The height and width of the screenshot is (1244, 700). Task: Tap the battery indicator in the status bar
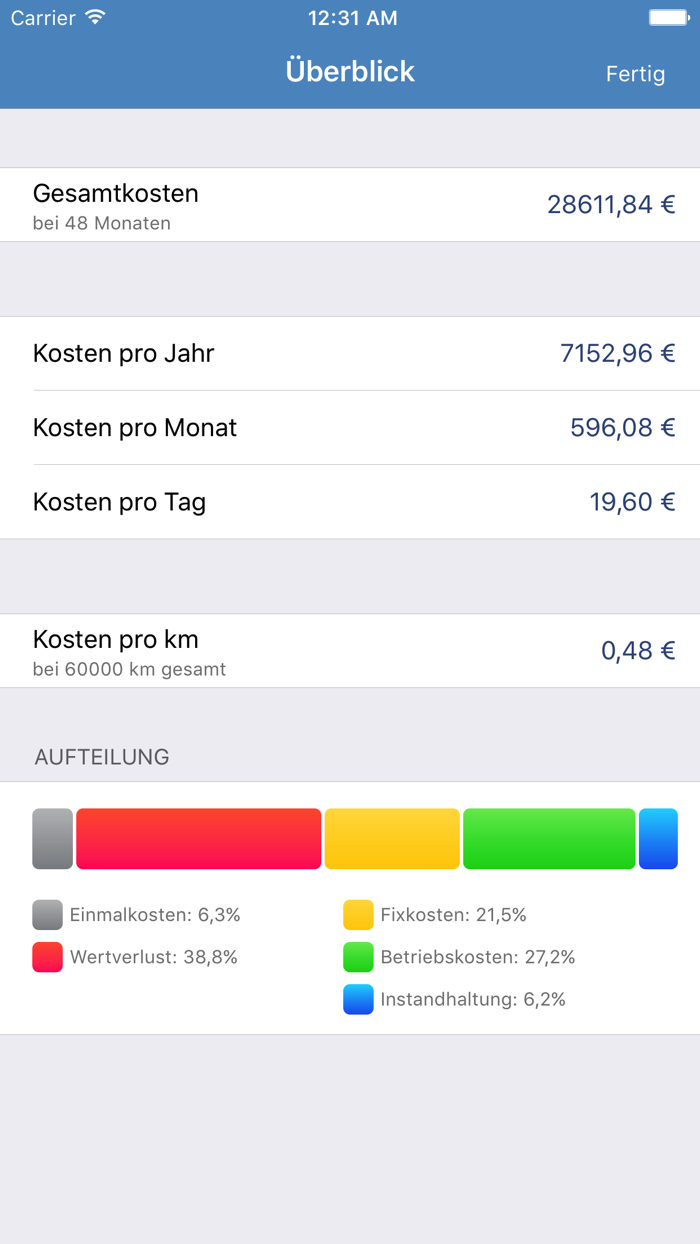tap(665, 16)
